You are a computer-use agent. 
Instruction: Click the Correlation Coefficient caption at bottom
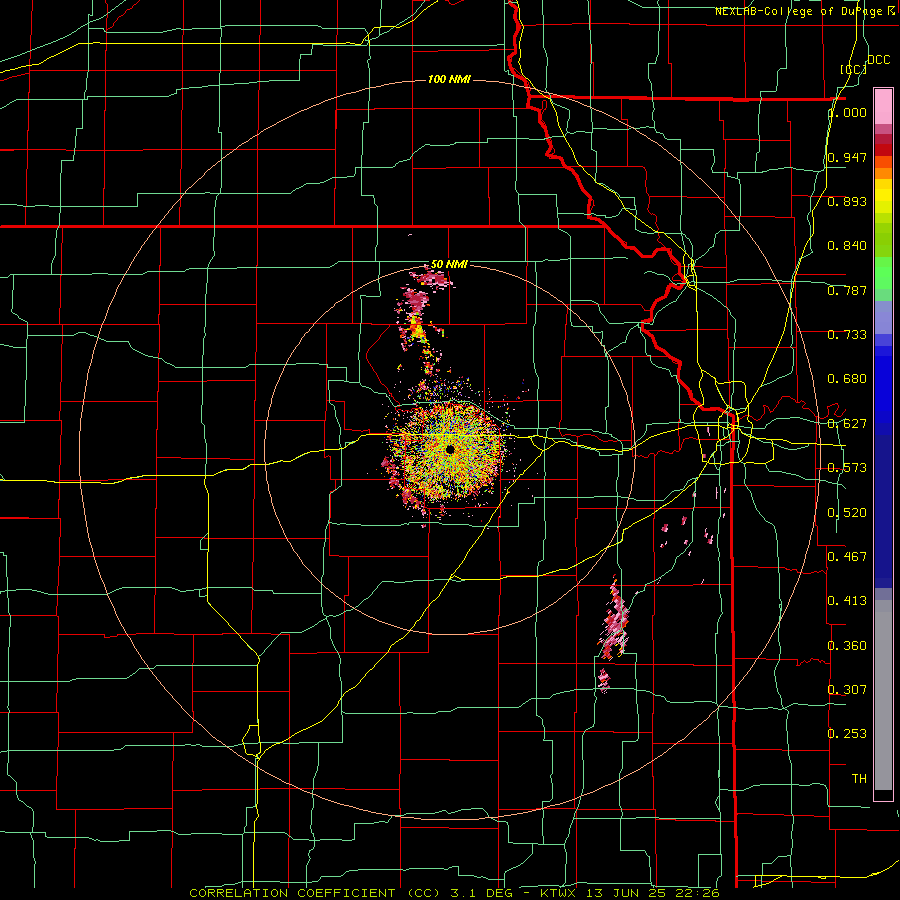point(454,893)
